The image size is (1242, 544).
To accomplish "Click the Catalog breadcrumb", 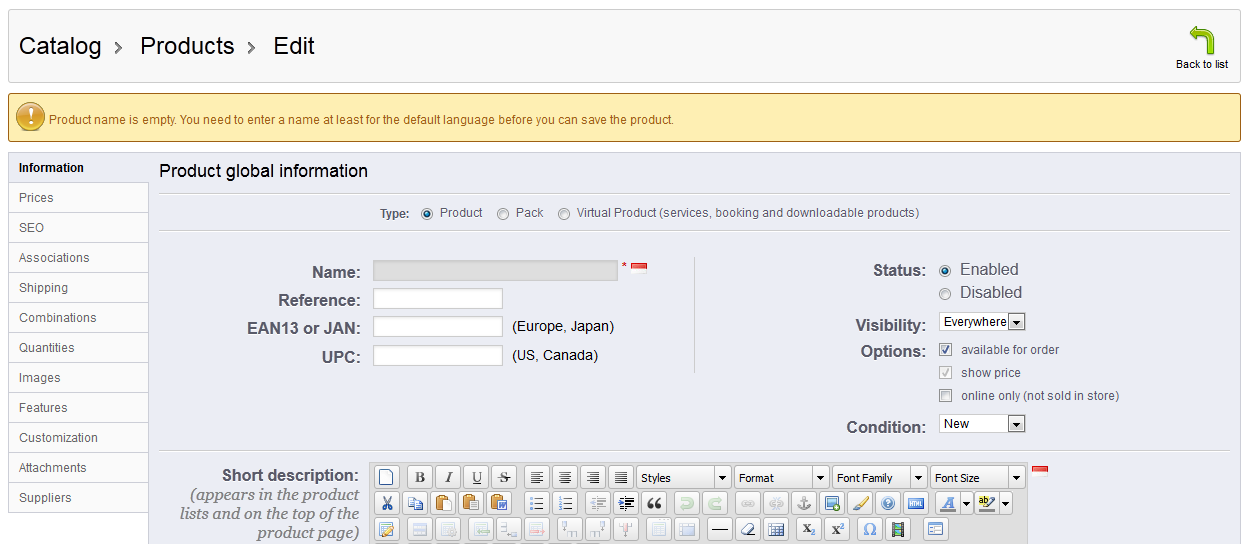I will click(x=60, y=46).
